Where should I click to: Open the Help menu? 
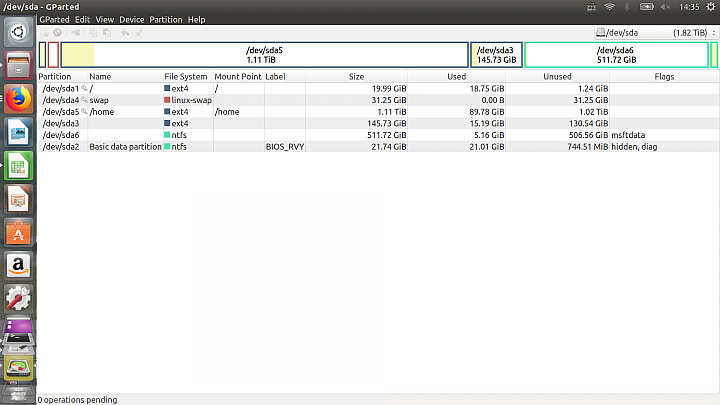click(x=197, y=20)
